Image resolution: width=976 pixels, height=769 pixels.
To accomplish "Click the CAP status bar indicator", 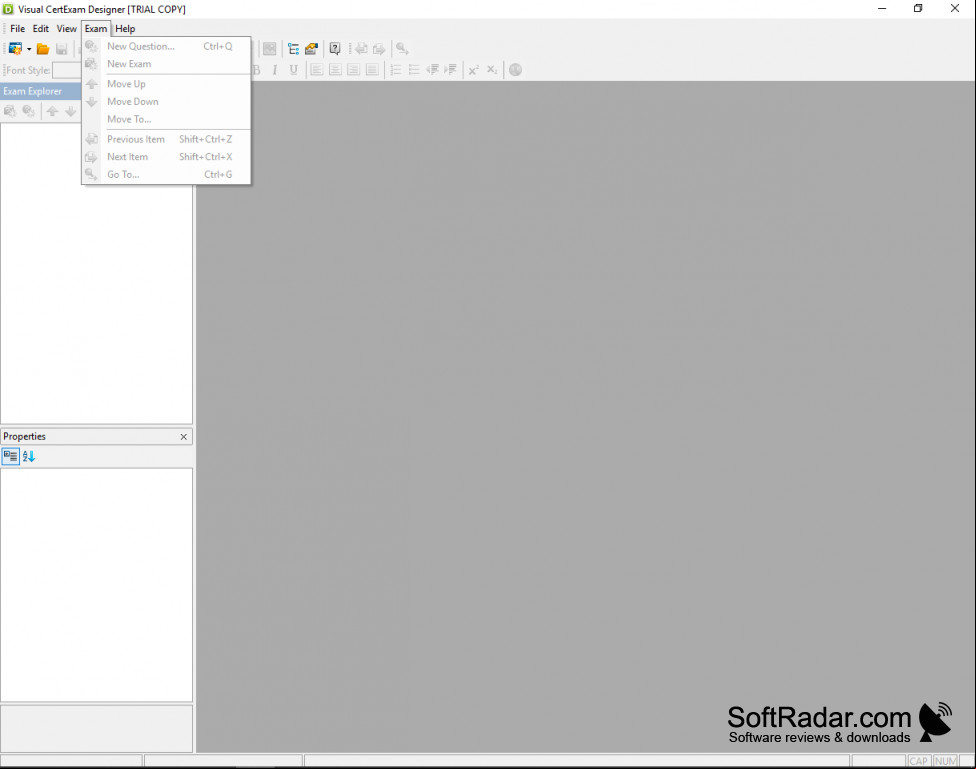I will (918, 761).
